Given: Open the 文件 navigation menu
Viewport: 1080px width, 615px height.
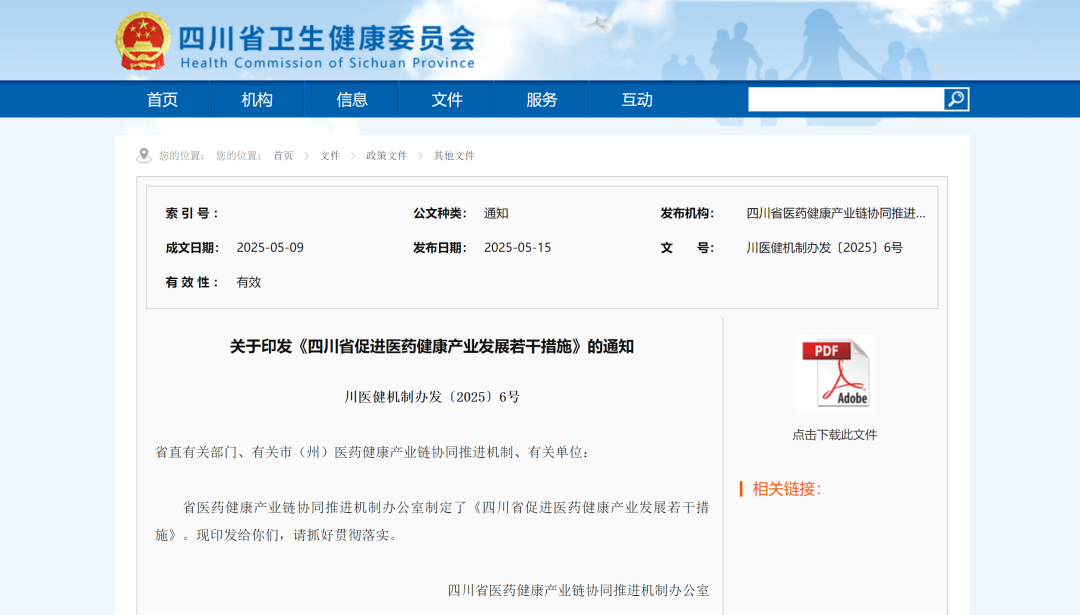Looking at the screenshot, I should [446, 99].
